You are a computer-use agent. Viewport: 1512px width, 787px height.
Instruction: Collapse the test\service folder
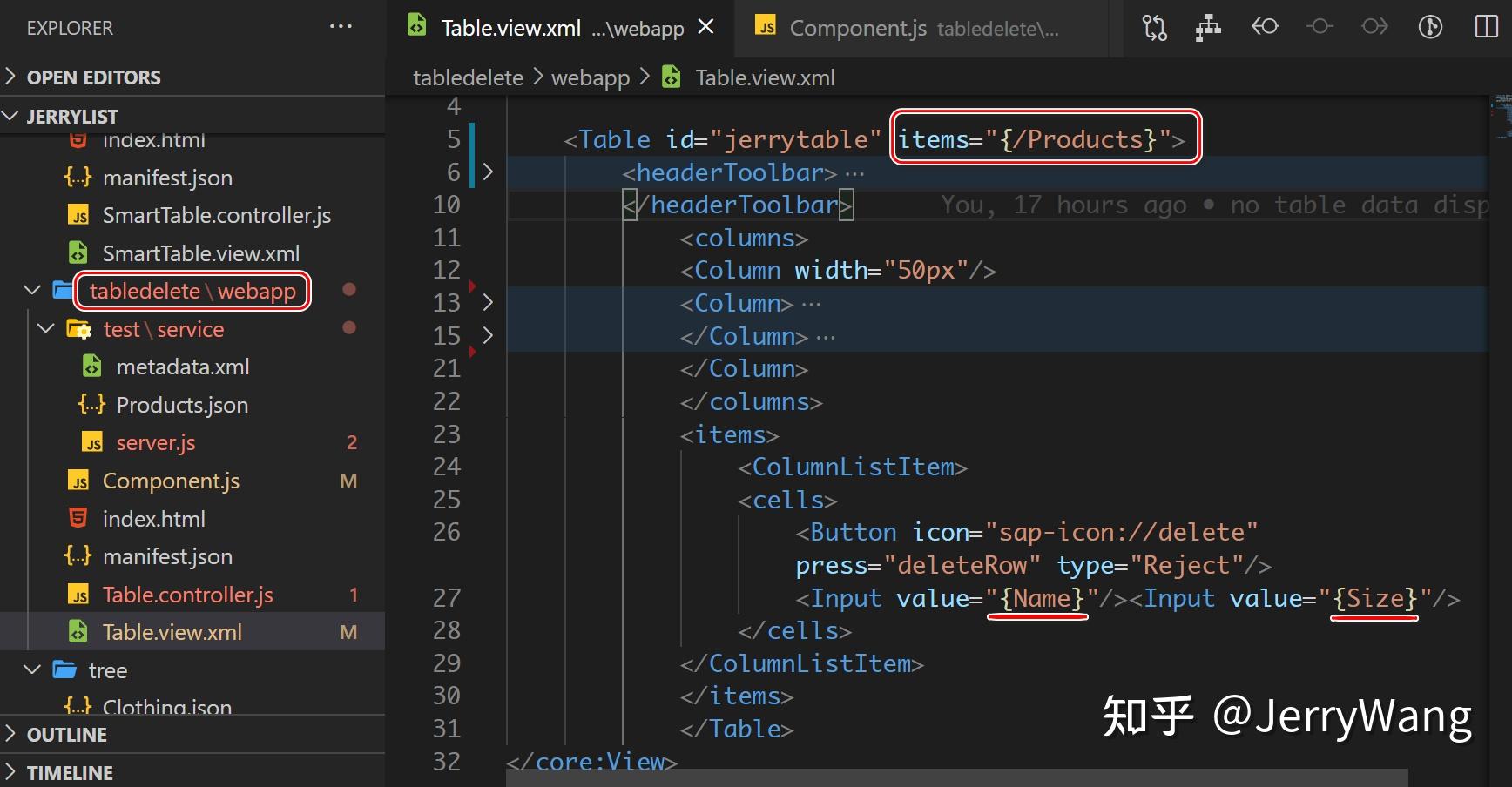click(45, 329)
